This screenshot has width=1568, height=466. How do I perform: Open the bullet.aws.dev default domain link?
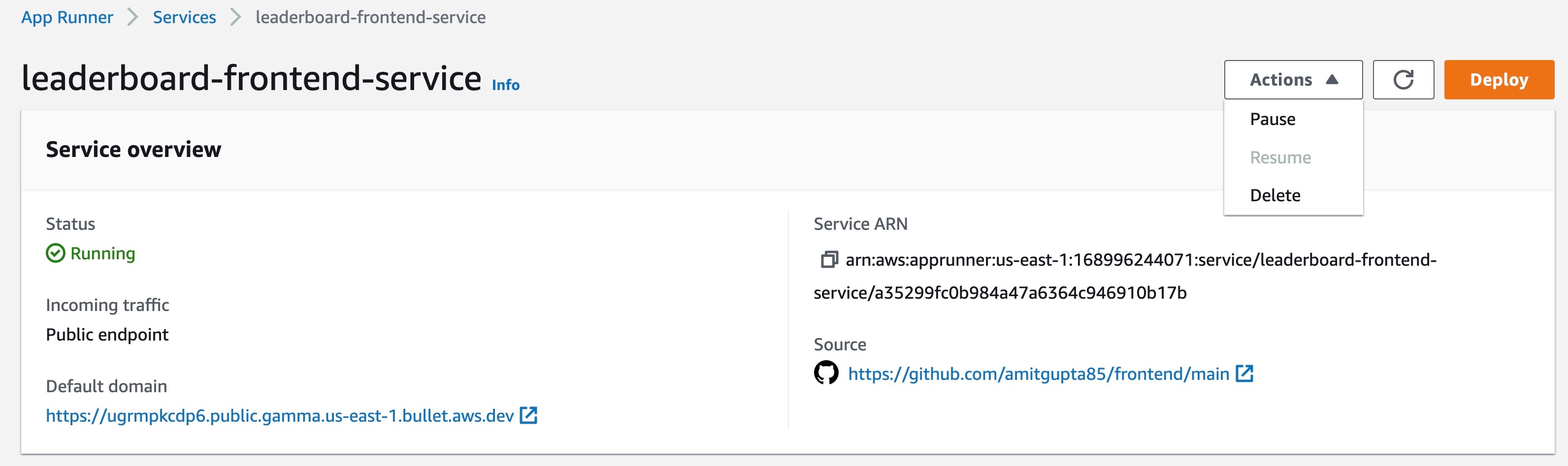point(280,416)
